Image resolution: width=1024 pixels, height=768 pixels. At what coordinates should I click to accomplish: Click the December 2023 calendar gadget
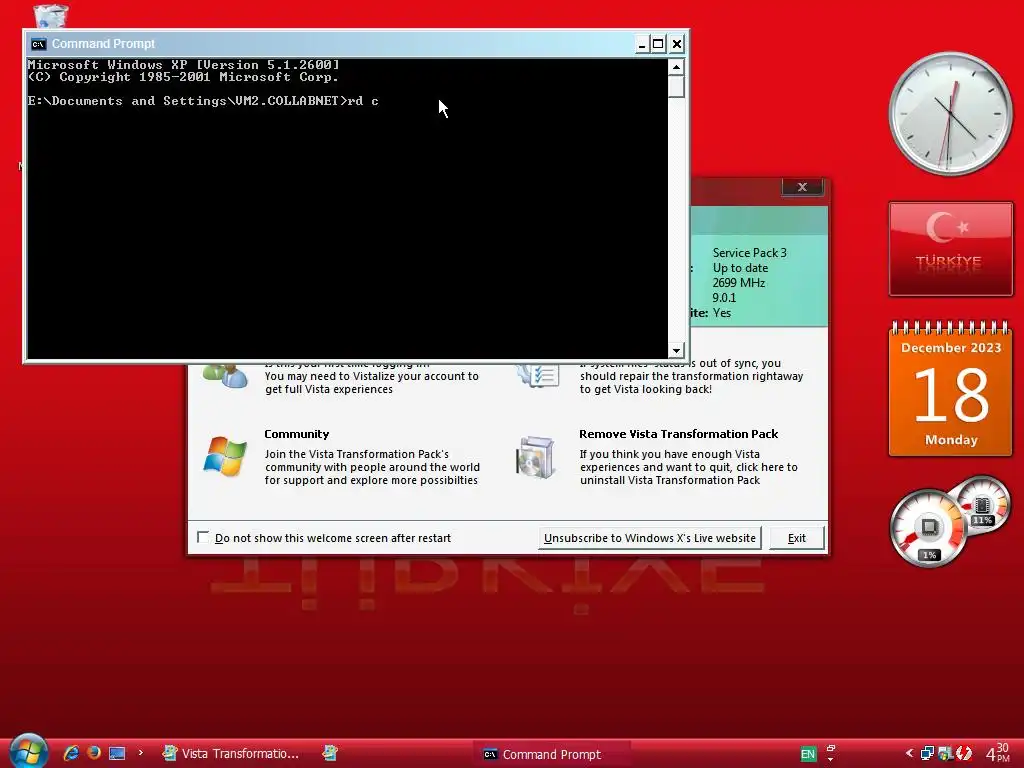click(951, 389)
